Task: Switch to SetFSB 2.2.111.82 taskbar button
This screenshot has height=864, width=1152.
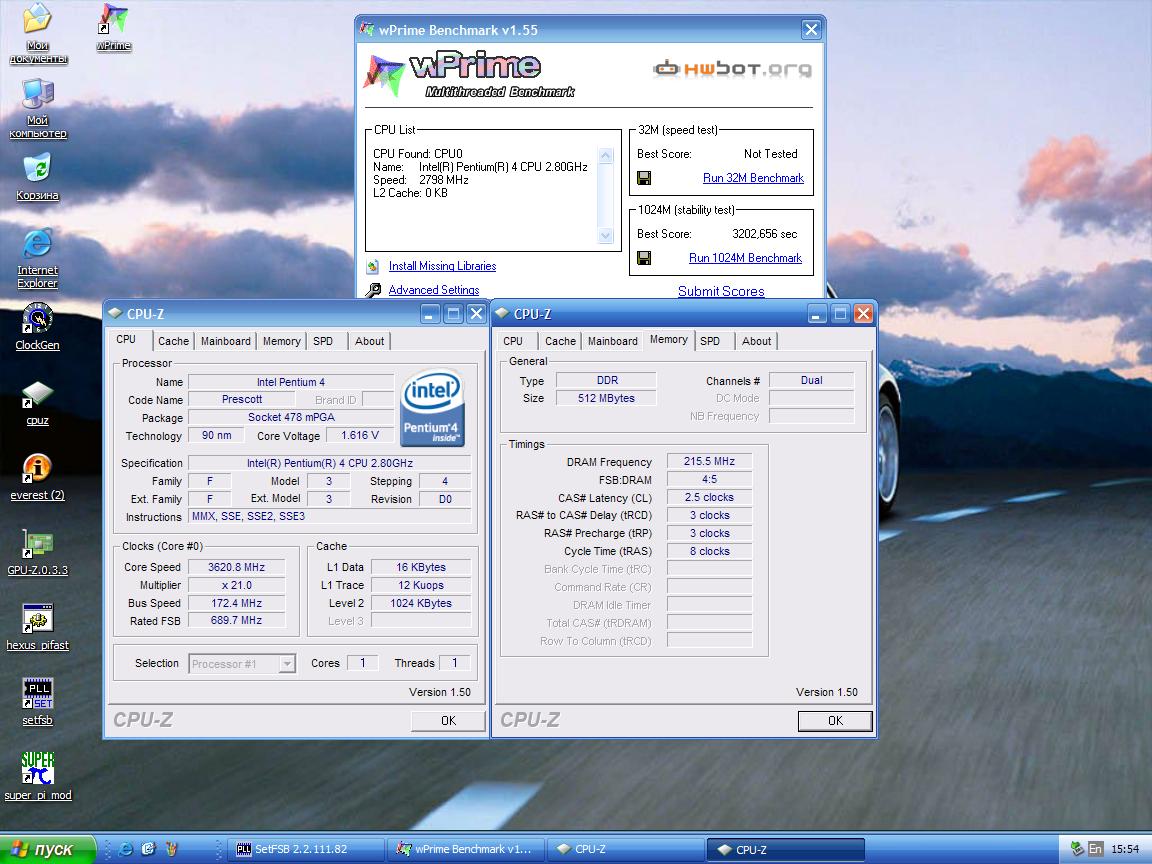Action: (x=304, y=849)
